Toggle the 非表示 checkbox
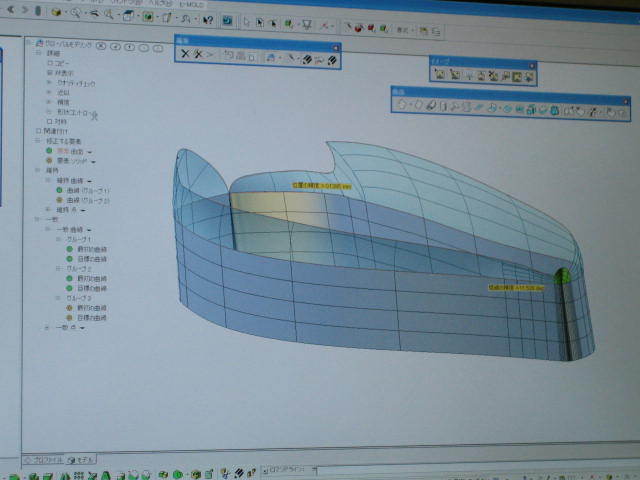This screenshot has width=640, height=480. pos(50,72)
